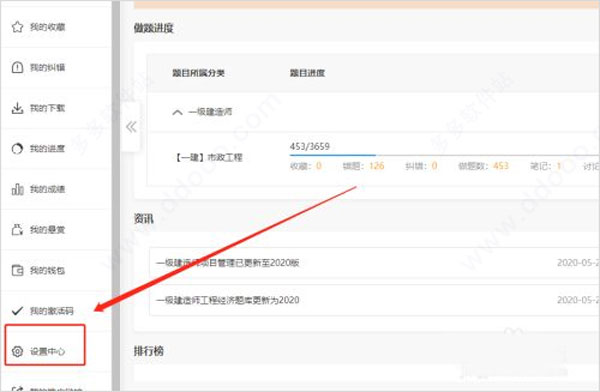Click the 纠错: 0 statistic
Screen dimensions: 600x392
421,166
